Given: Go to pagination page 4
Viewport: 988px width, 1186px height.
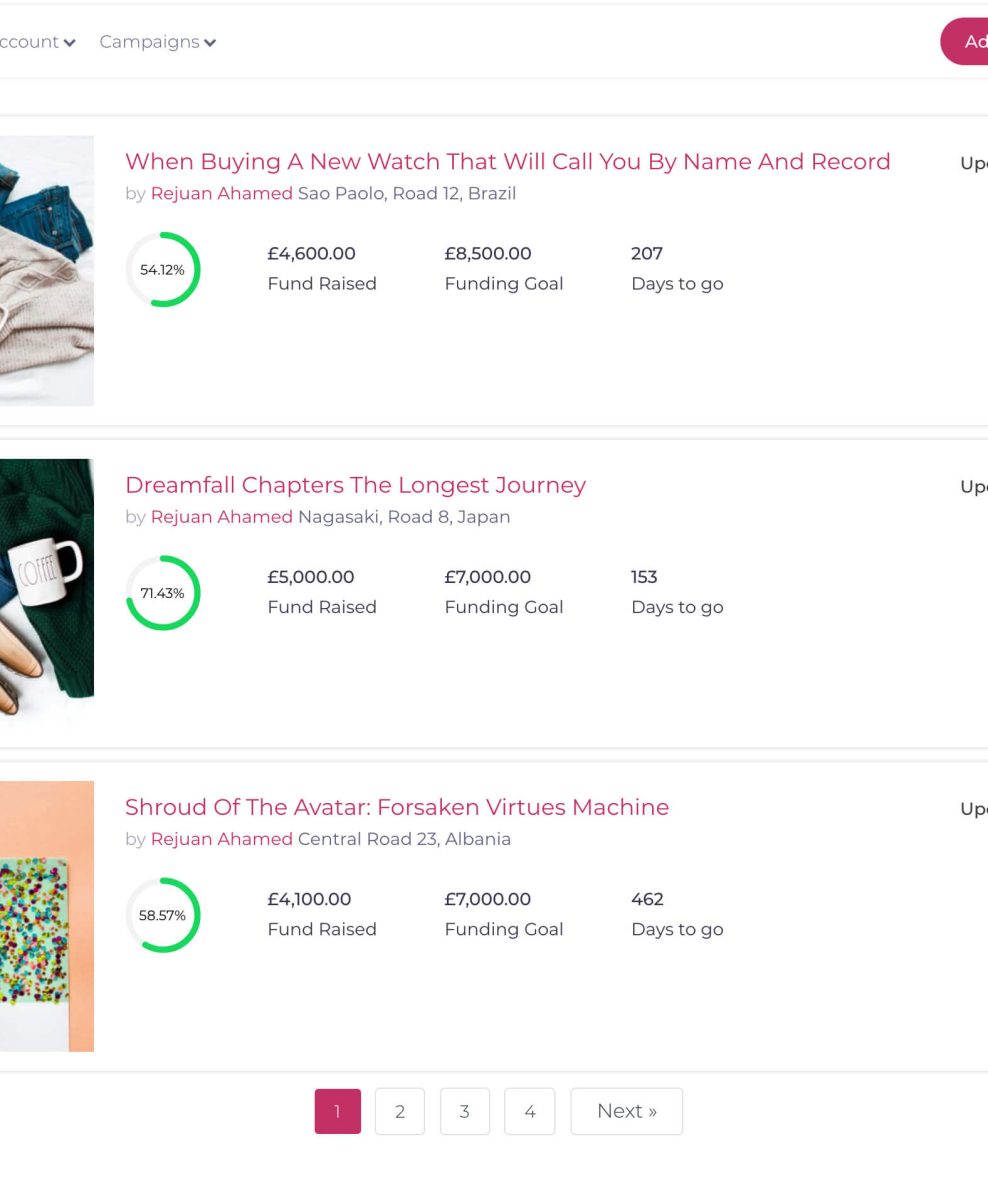Looking at the screenshot, I should click(x=530, y=1111).
